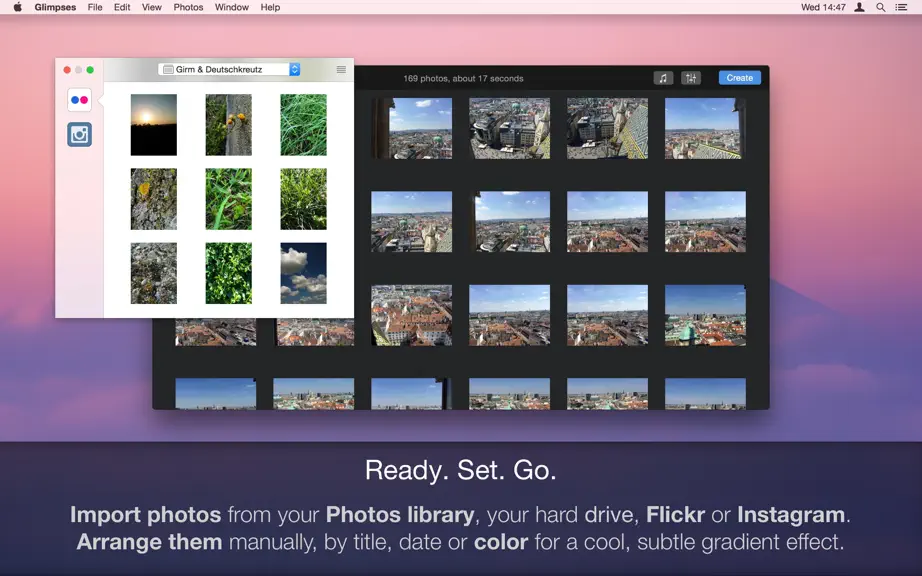922x576 pixels.
Task: Select the sunset photo thumbnail
Action: click(153, 125)
